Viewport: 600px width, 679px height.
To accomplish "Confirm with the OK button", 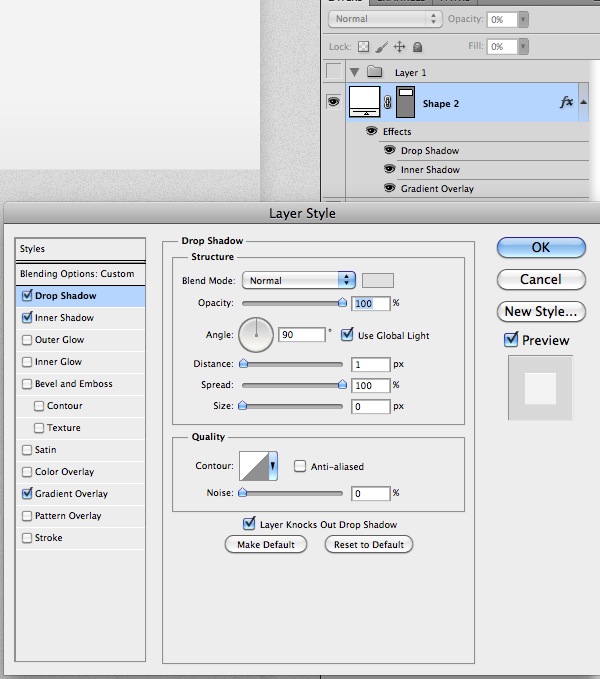I will pos(541,248).
